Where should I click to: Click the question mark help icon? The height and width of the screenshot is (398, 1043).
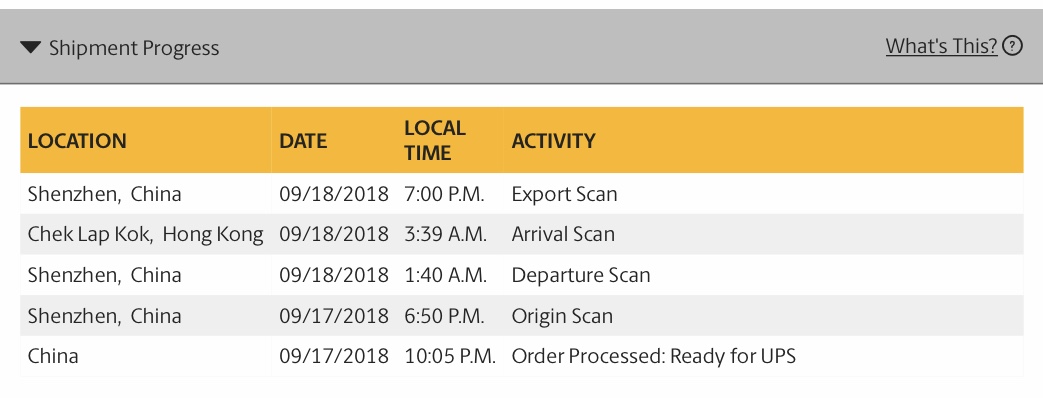point(1012,46)
